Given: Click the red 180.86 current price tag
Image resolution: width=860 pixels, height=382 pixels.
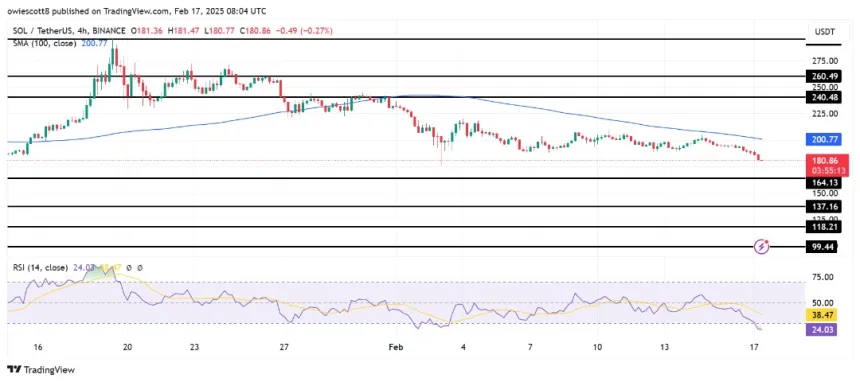Looking at the screenshot, I should click(824, 165).
